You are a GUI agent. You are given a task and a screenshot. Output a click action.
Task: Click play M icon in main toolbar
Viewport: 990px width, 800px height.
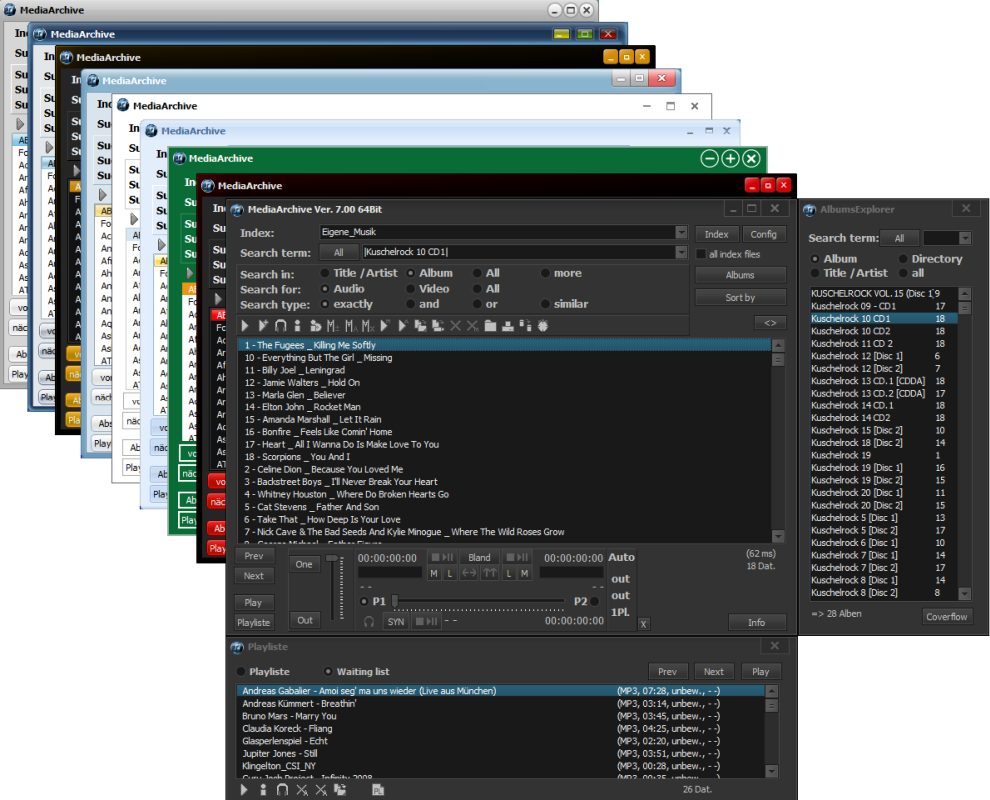click(x=385, y=326)
